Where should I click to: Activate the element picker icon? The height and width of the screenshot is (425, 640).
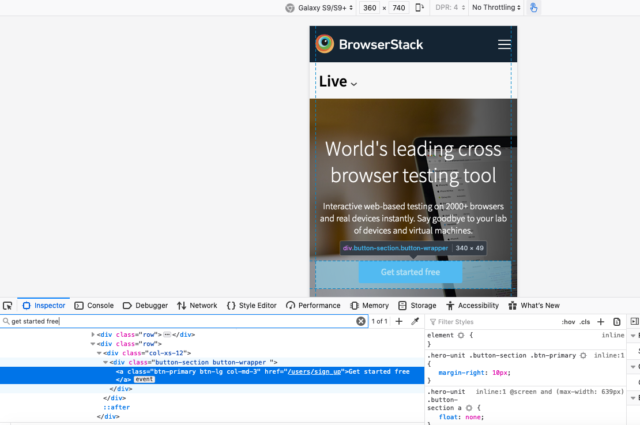coord(7,305)
